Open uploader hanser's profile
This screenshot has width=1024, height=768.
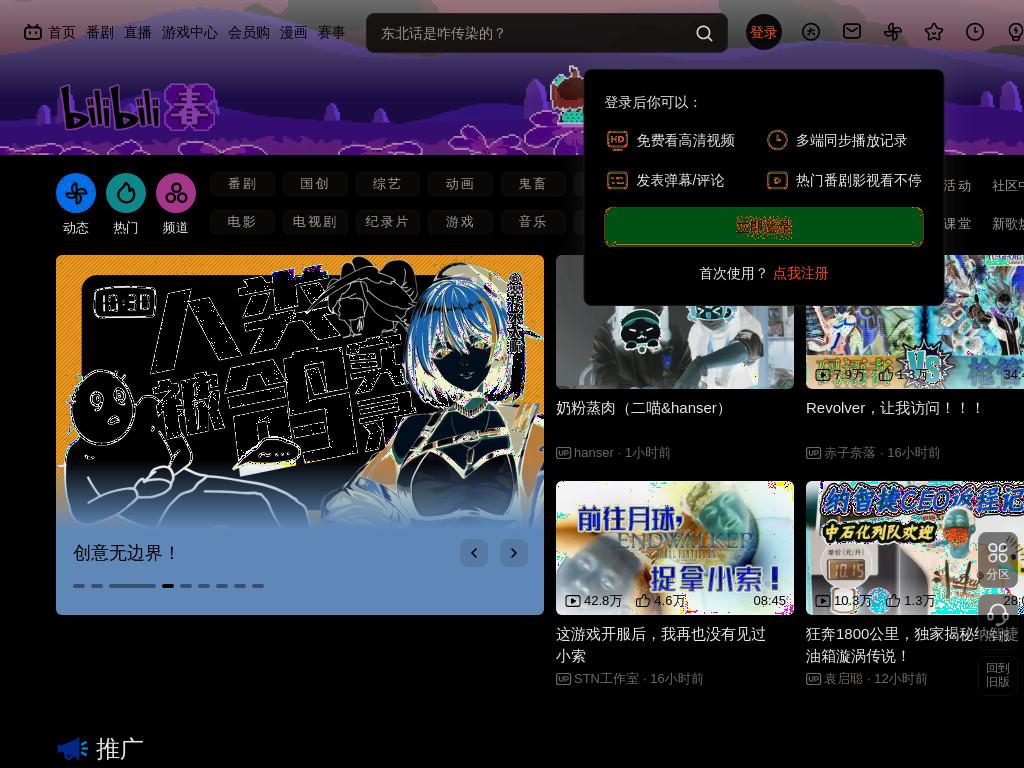[594, 453]
